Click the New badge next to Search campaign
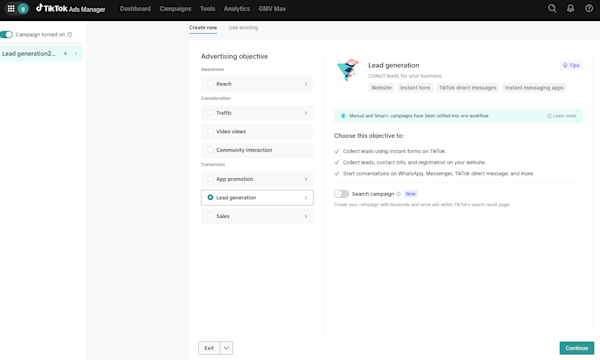 tap(411, 194)
